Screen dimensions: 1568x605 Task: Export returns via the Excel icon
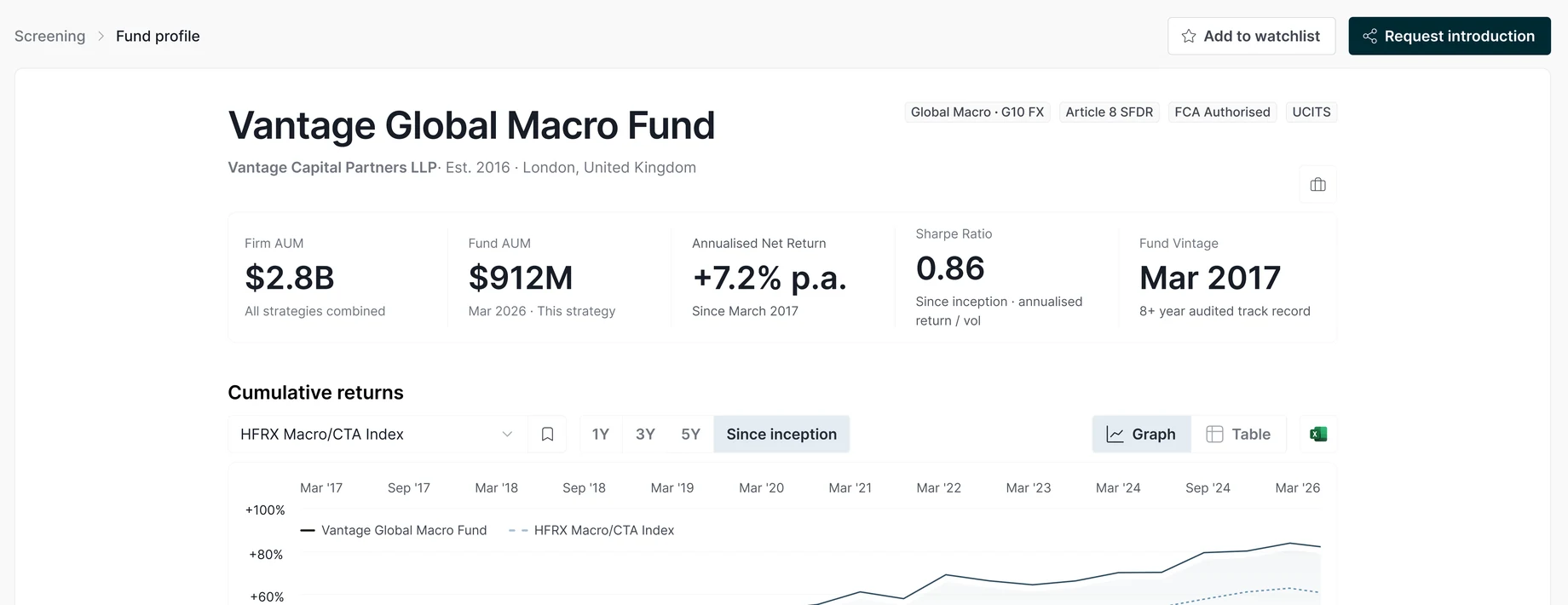tap(1317, 435)
